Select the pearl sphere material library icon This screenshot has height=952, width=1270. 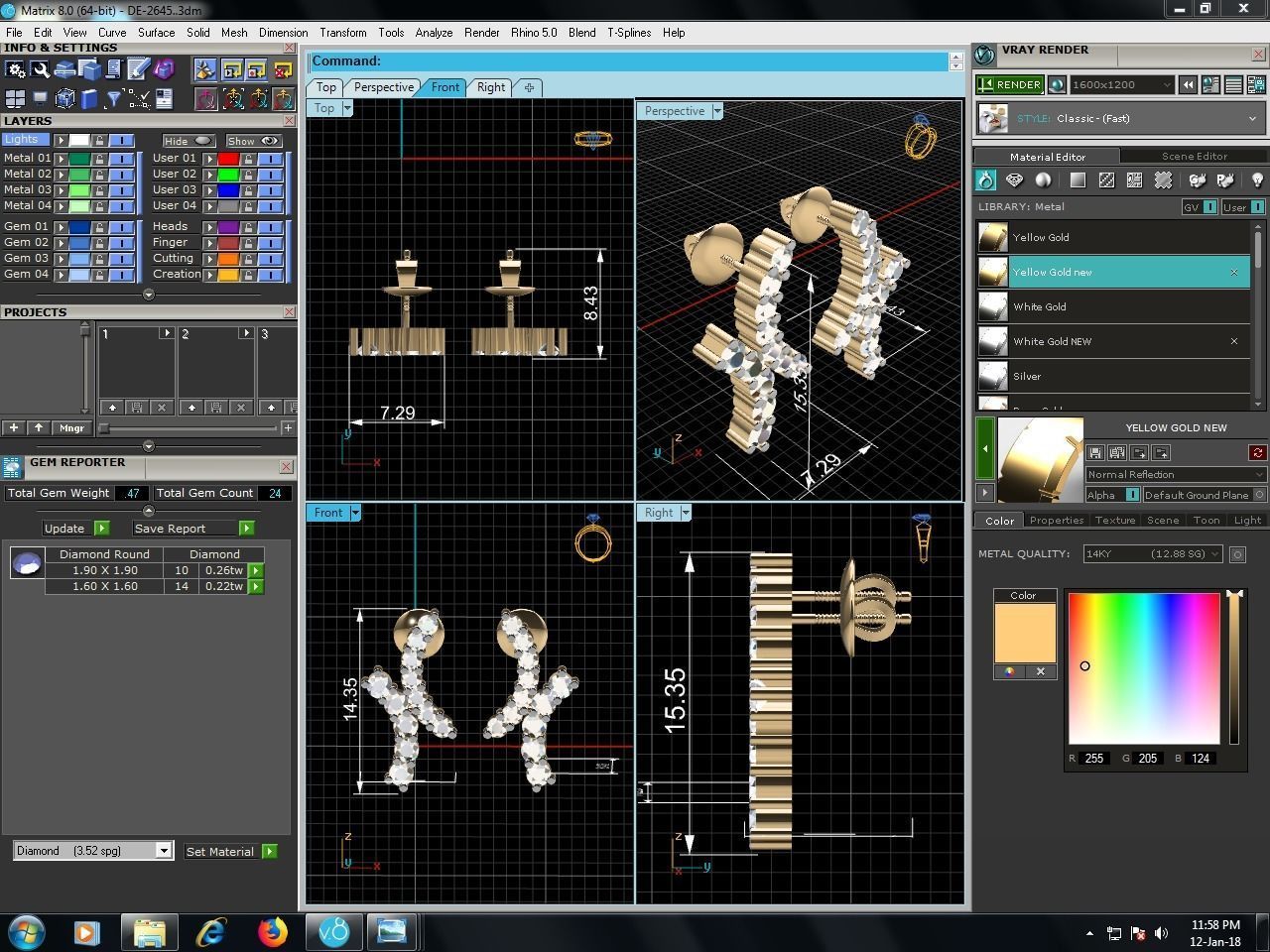coord(1043,179)
